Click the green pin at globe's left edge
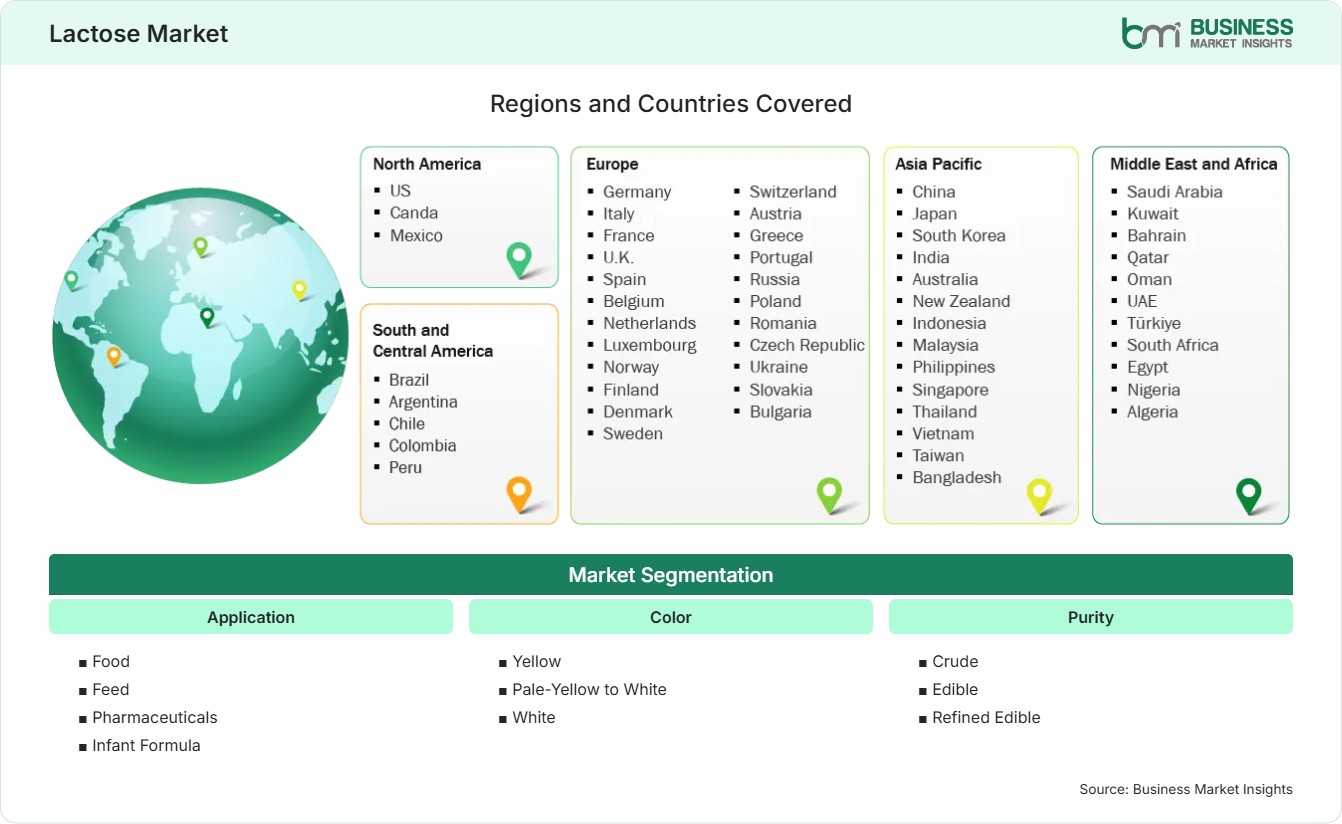Image resolution: width=1342 pixels, height=824 pixels. click(x=71, y=280)
